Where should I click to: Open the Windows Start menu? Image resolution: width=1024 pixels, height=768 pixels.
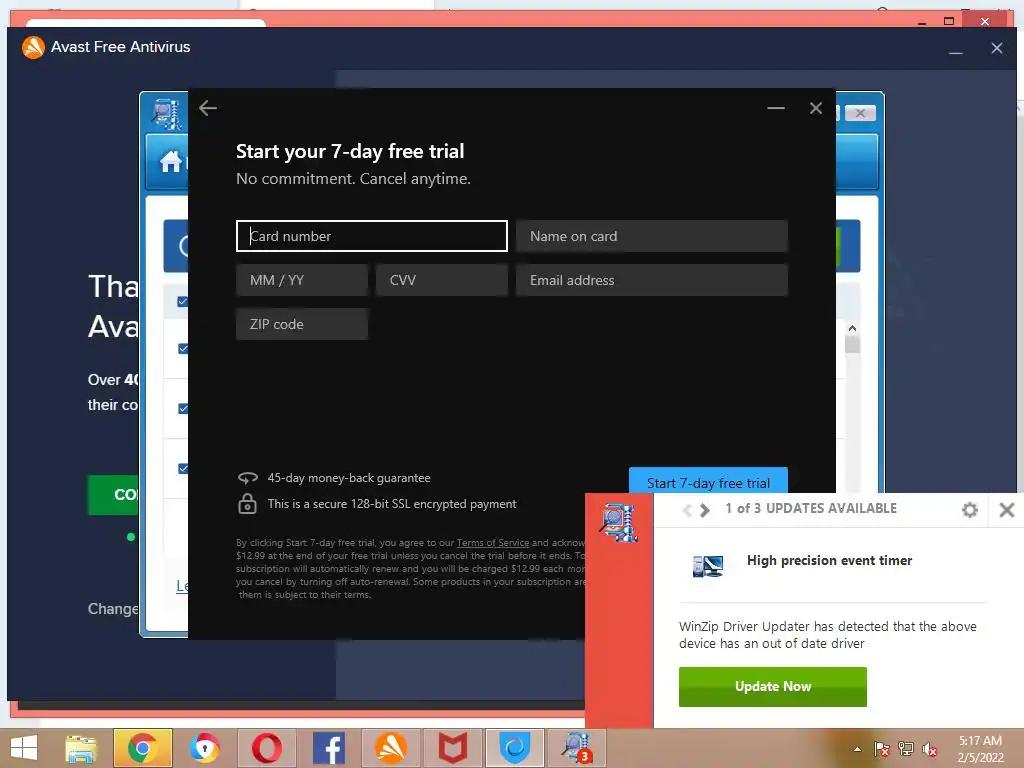(x=24, y=748)
